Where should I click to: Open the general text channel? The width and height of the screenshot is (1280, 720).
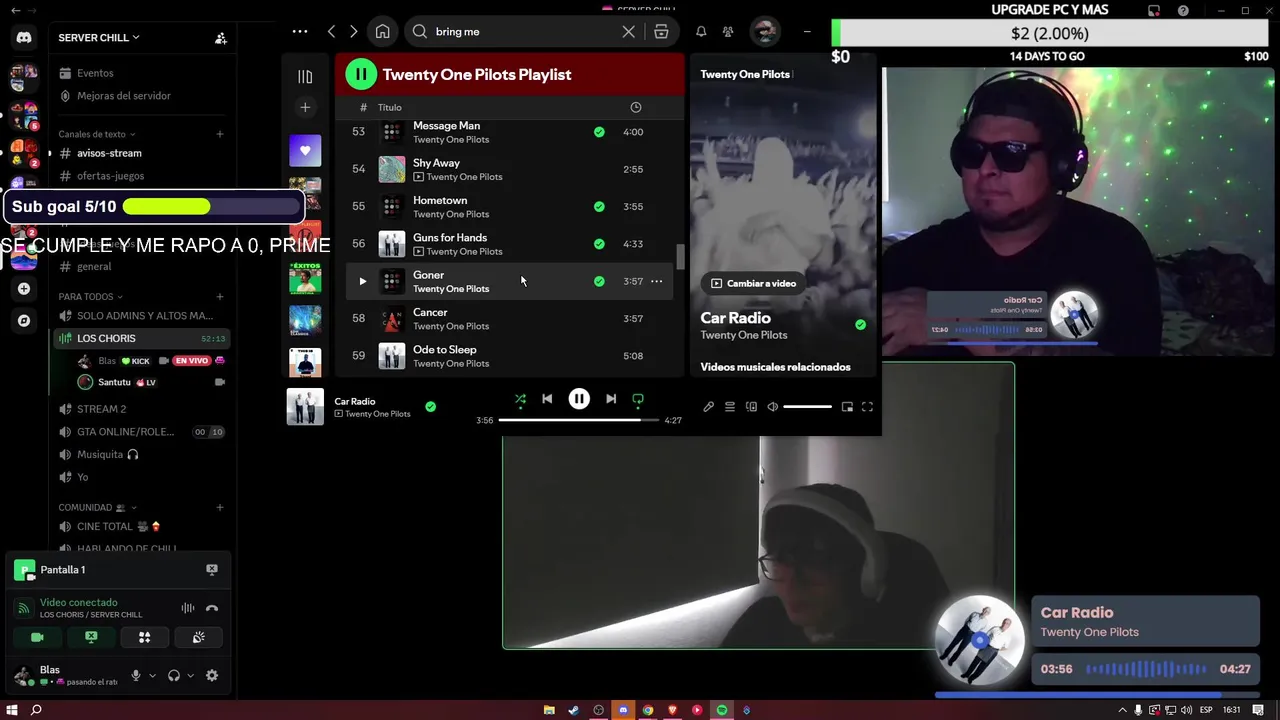coord(94,267)
